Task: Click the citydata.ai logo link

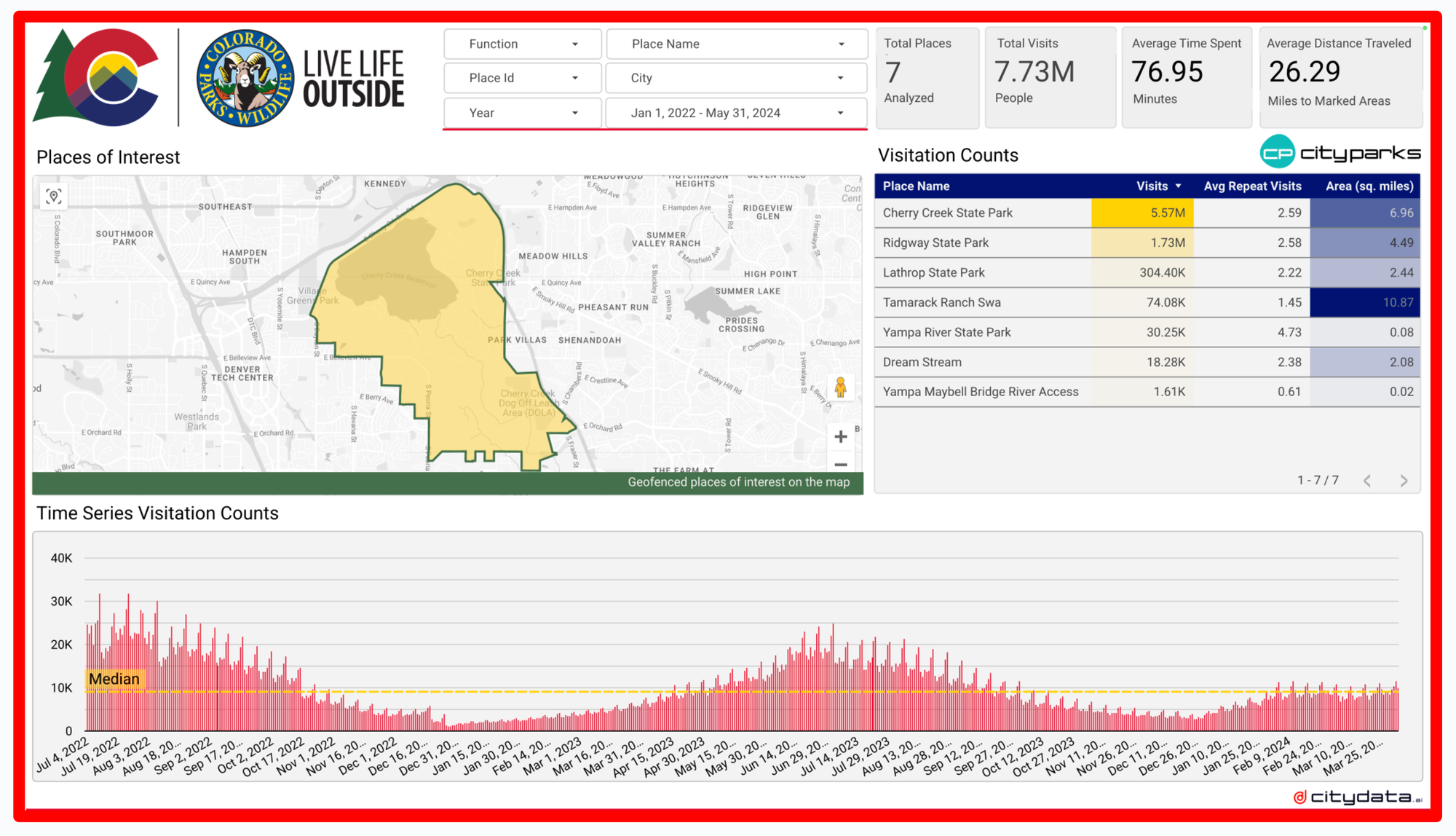Action: pyautogui.click(x=1358, y=797)
